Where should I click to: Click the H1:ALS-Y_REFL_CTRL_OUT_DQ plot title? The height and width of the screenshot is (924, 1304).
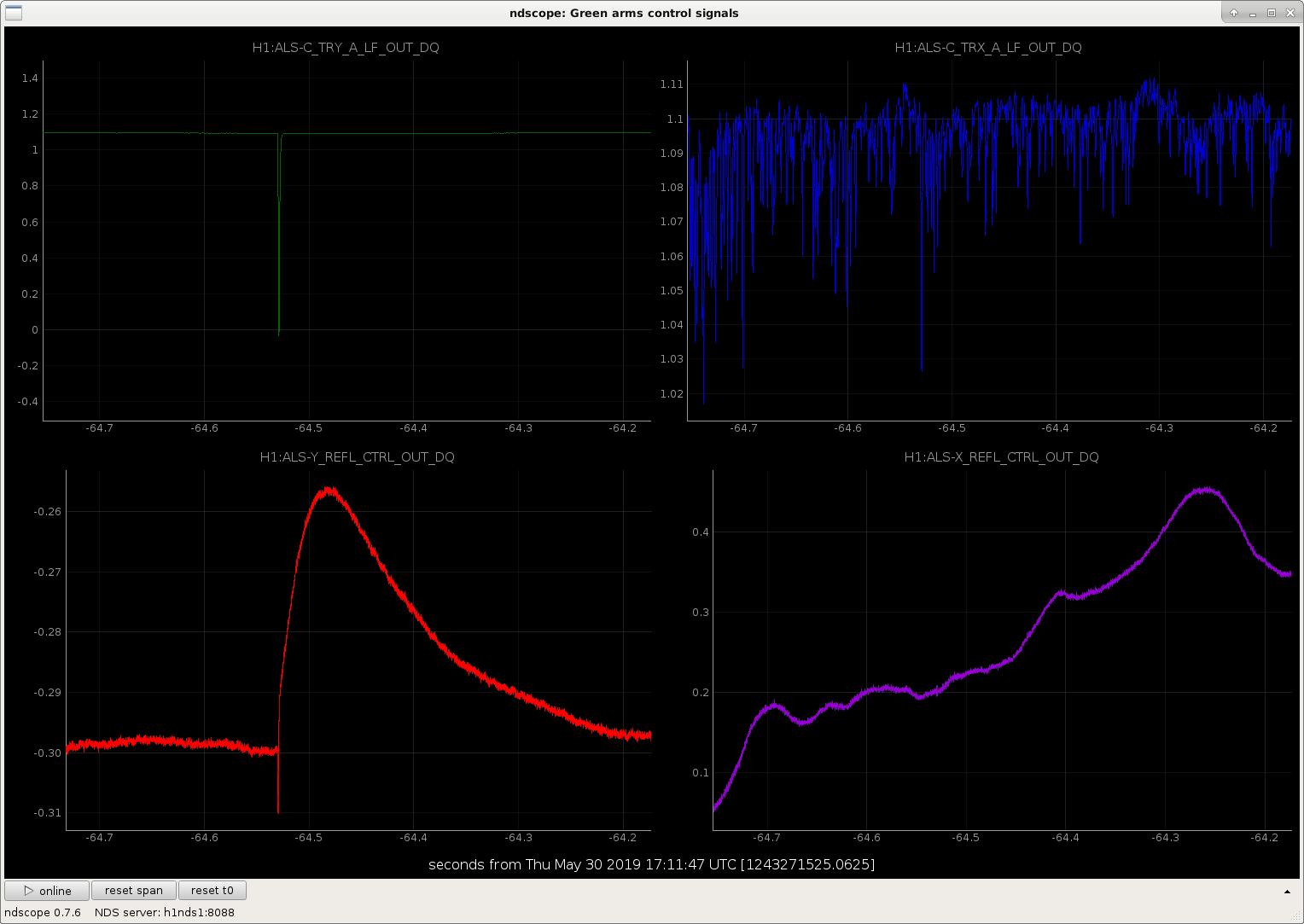(x=357, y=457)
